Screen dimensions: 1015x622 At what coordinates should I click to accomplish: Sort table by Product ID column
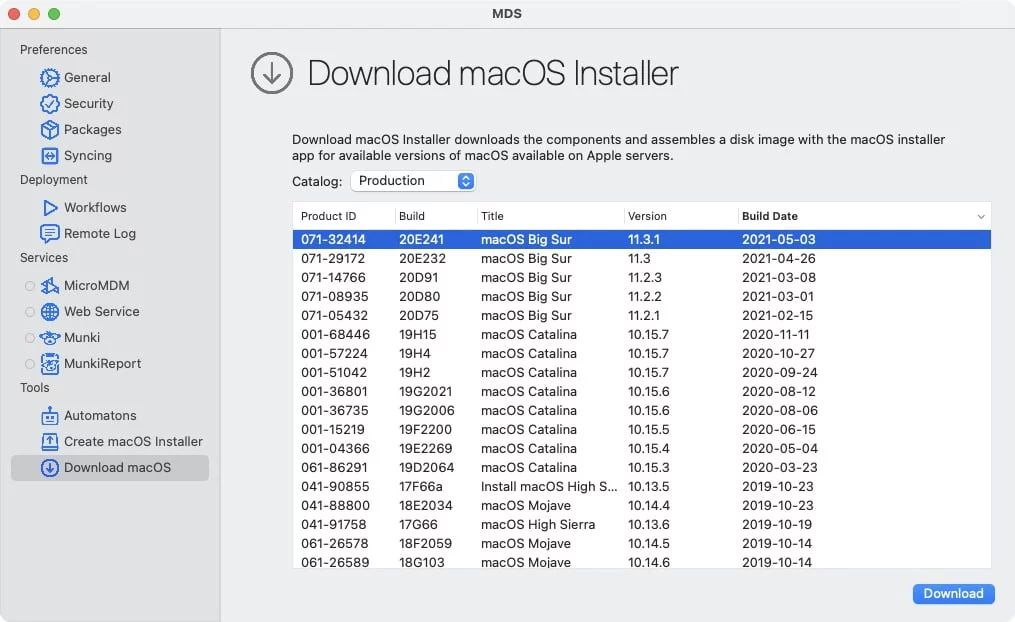point(328,216)
